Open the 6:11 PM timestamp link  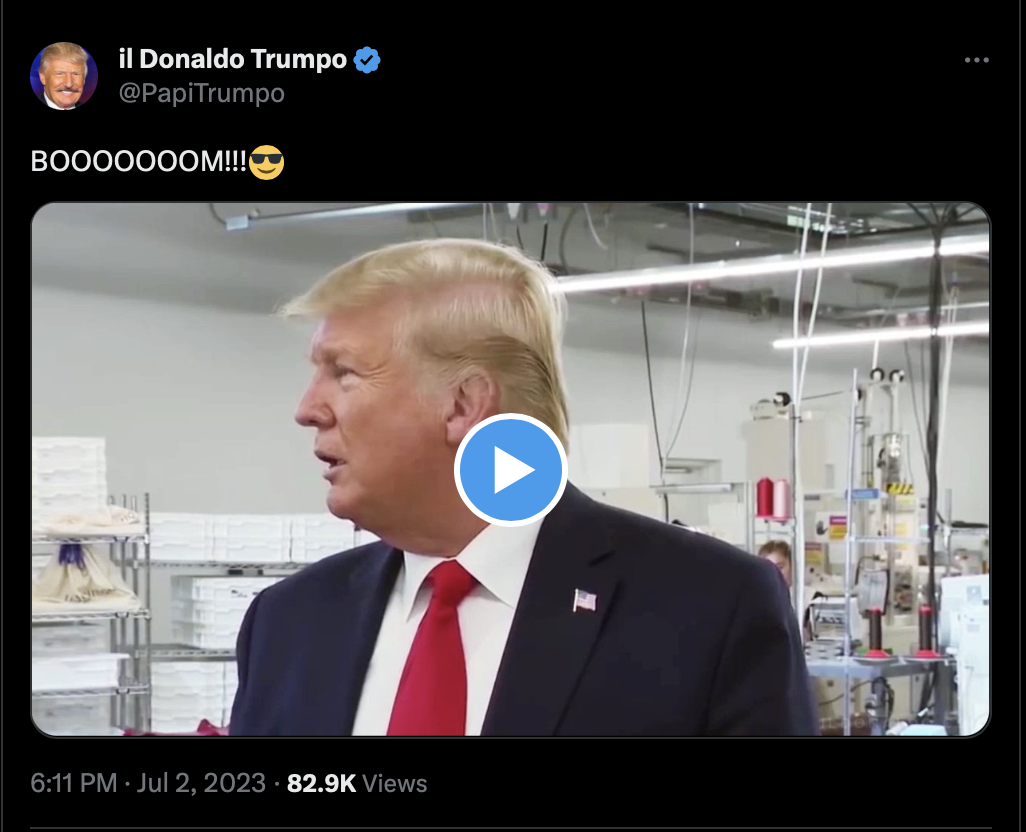click(73, 783)
